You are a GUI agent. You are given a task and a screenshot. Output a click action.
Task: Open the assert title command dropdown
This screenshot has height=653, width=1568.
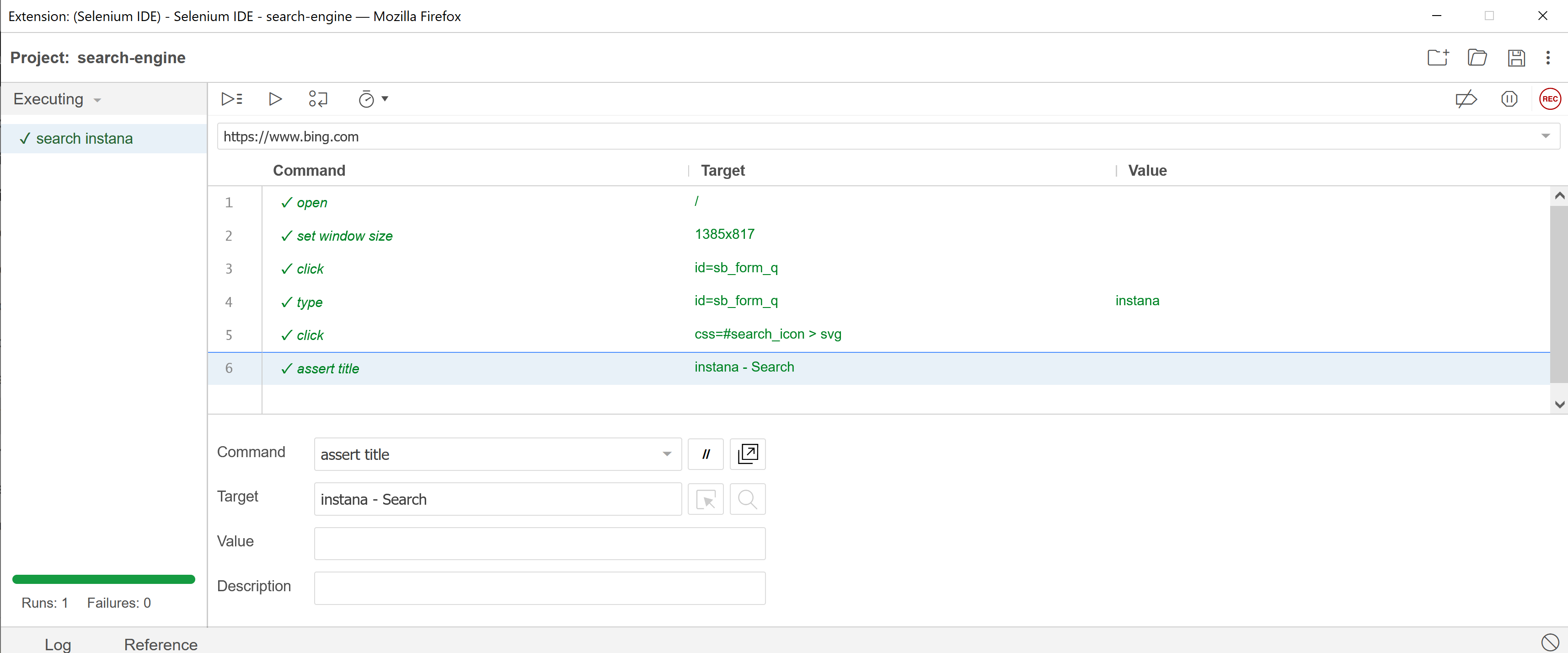point(667,454)
